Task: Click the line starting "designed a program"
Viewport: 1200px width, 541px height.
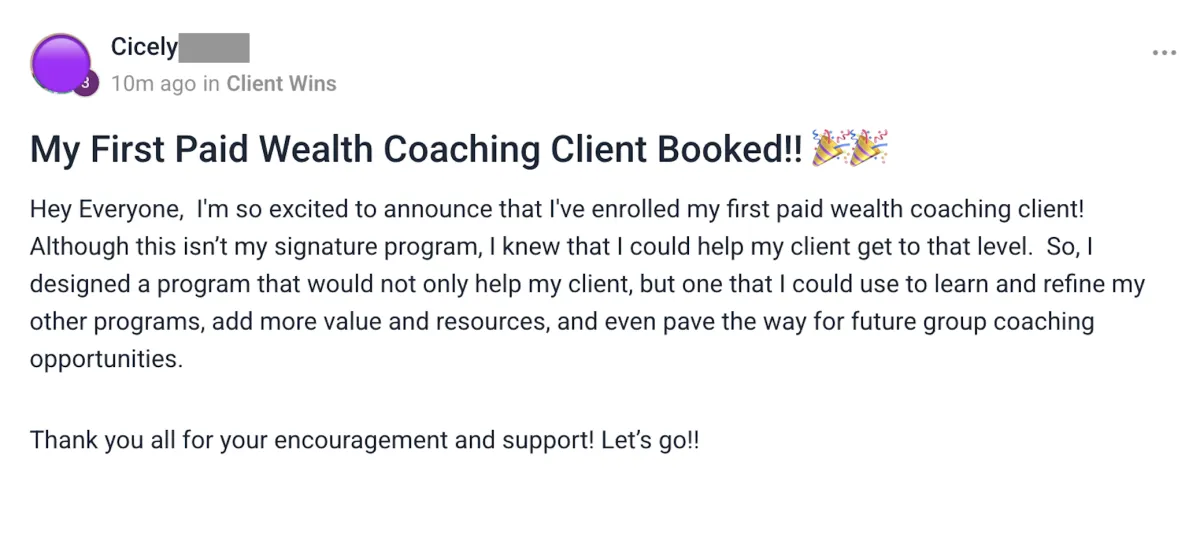Action: [x=587, y=285]
